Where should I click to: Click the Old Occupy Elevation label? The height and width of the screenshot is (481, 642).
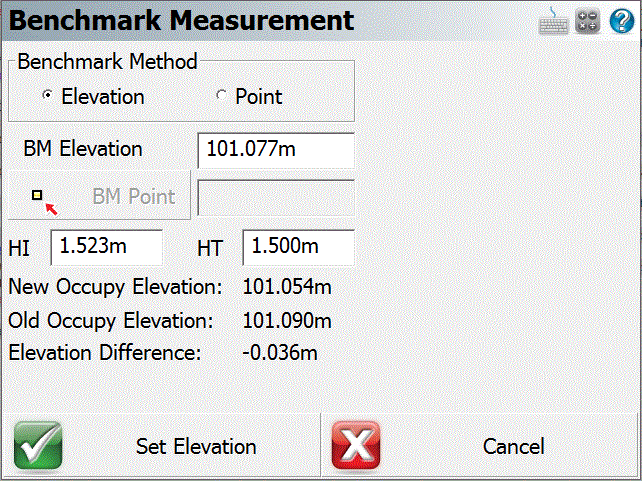111,321
